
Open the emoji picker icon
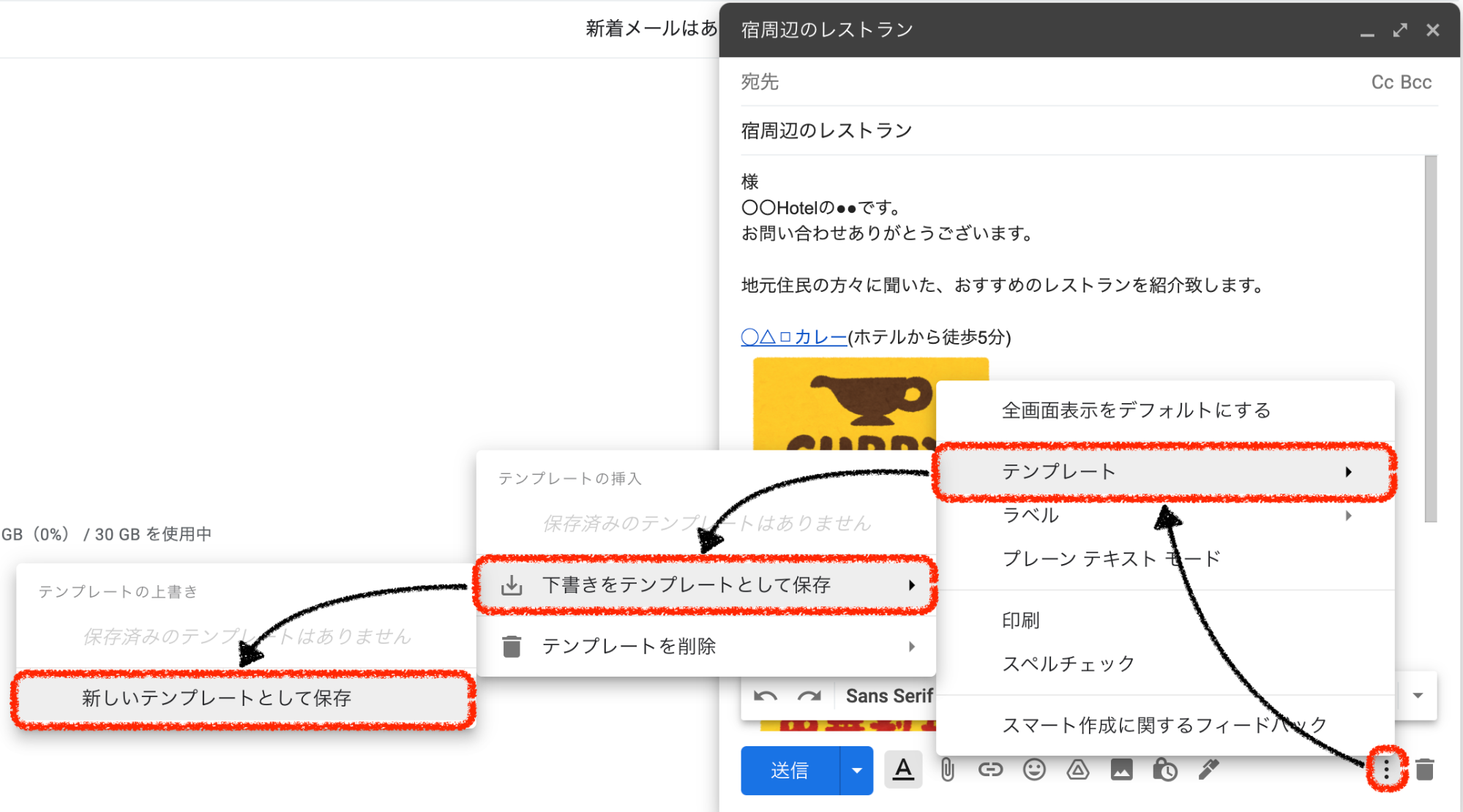(1034, 770)
